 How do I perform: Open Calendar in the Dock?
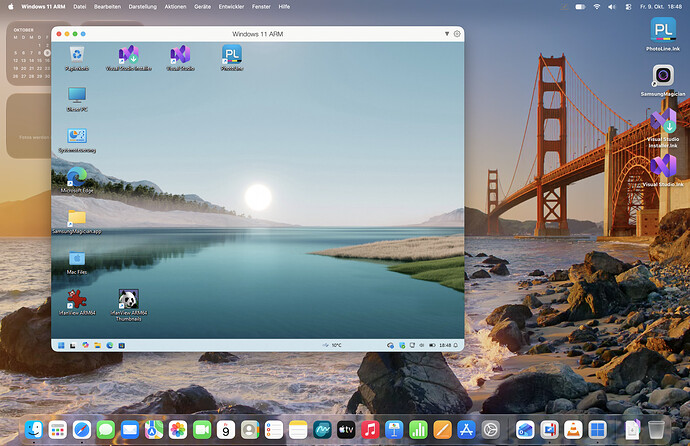(226, 430)
